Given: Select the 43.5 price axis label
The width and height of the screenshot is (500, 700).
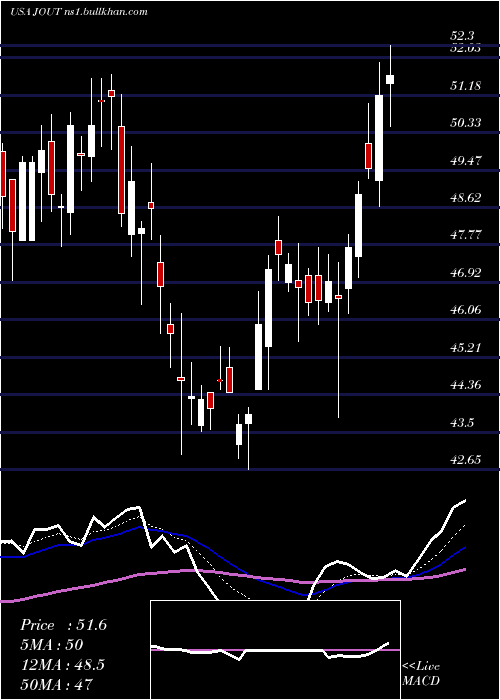Looking at the screenshot, I should (x=462, y=422).
